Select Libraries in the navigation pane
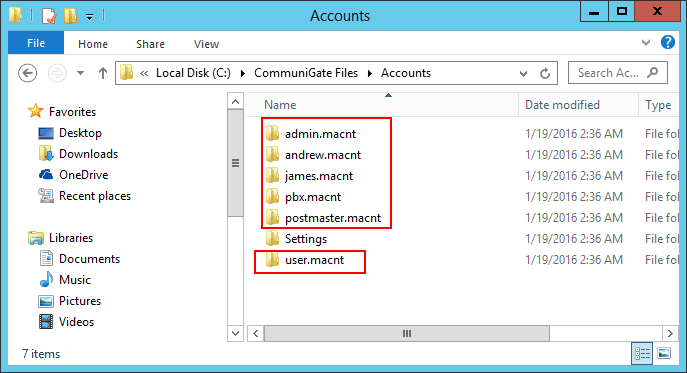687x373 pixels. pyautogui.click(x=71, y=238)
